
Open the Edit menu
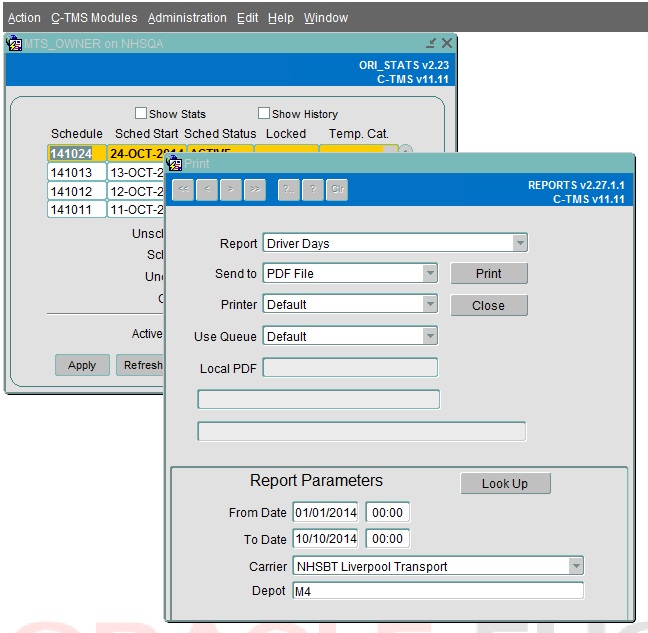pyautogui.click(x=248, y=18)
